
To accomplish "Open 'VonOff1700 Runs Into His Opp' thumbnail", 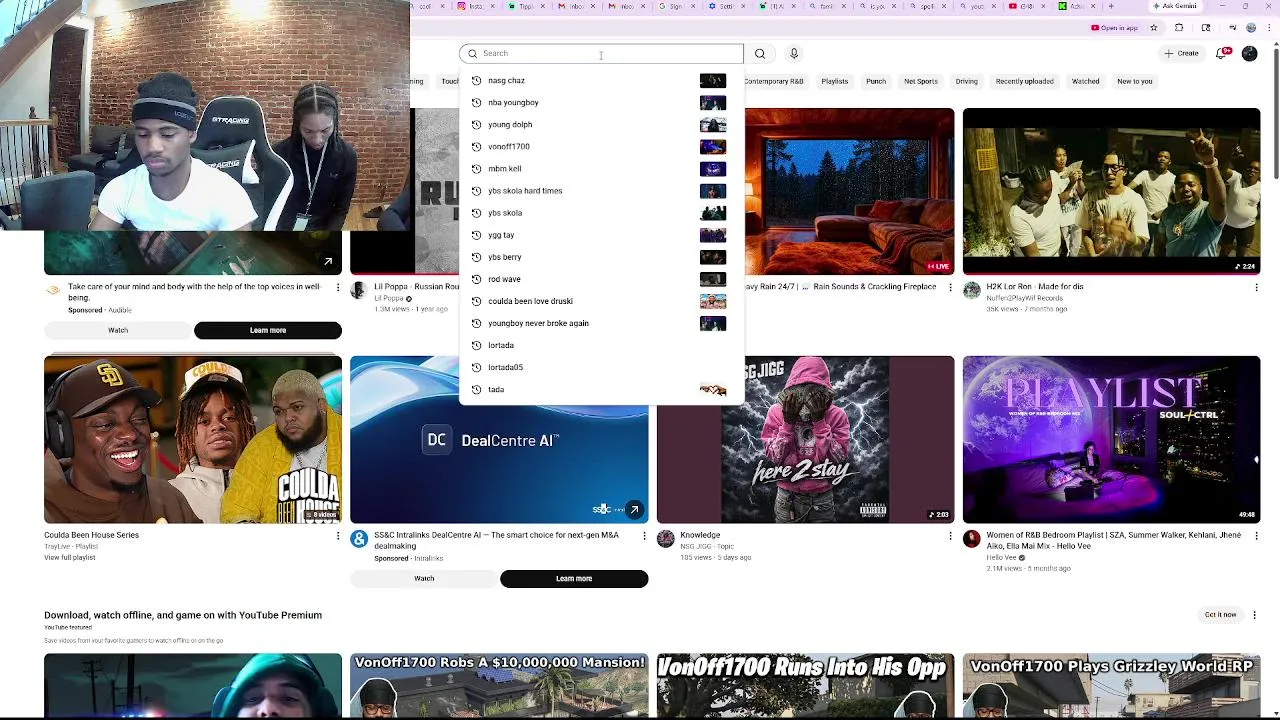I will pos(805,685).
